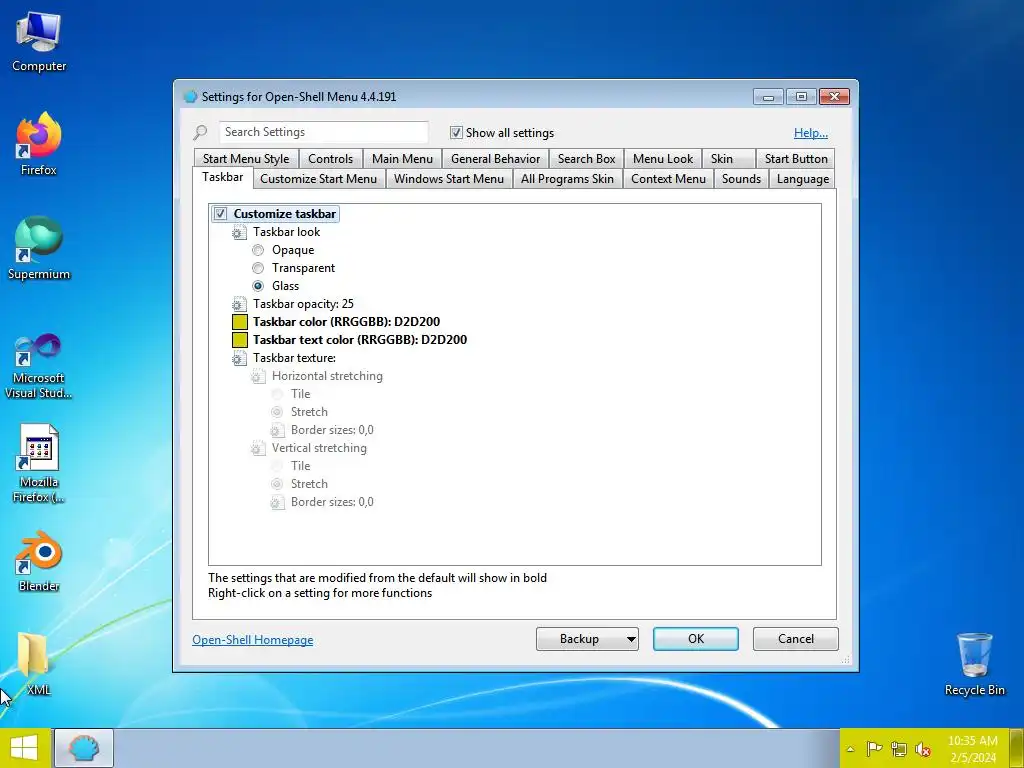Viewport: 1024px width, 768px height.
Task: Select the Taskbar opacity: 25 setting
Action: 304,304
